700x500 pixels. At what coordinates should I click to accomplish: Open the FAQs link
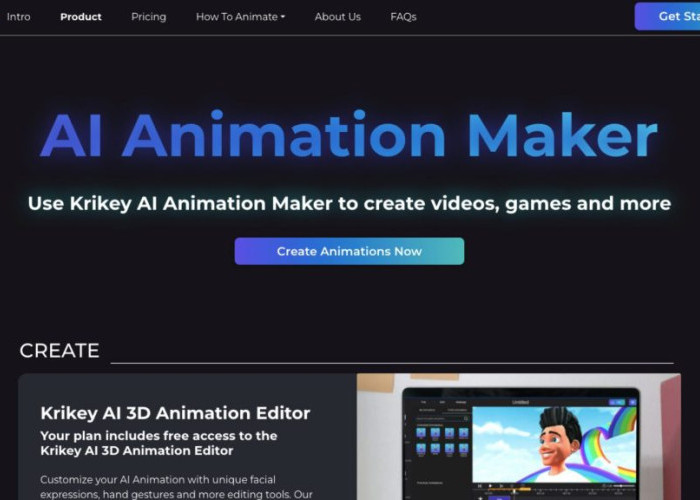403,17
